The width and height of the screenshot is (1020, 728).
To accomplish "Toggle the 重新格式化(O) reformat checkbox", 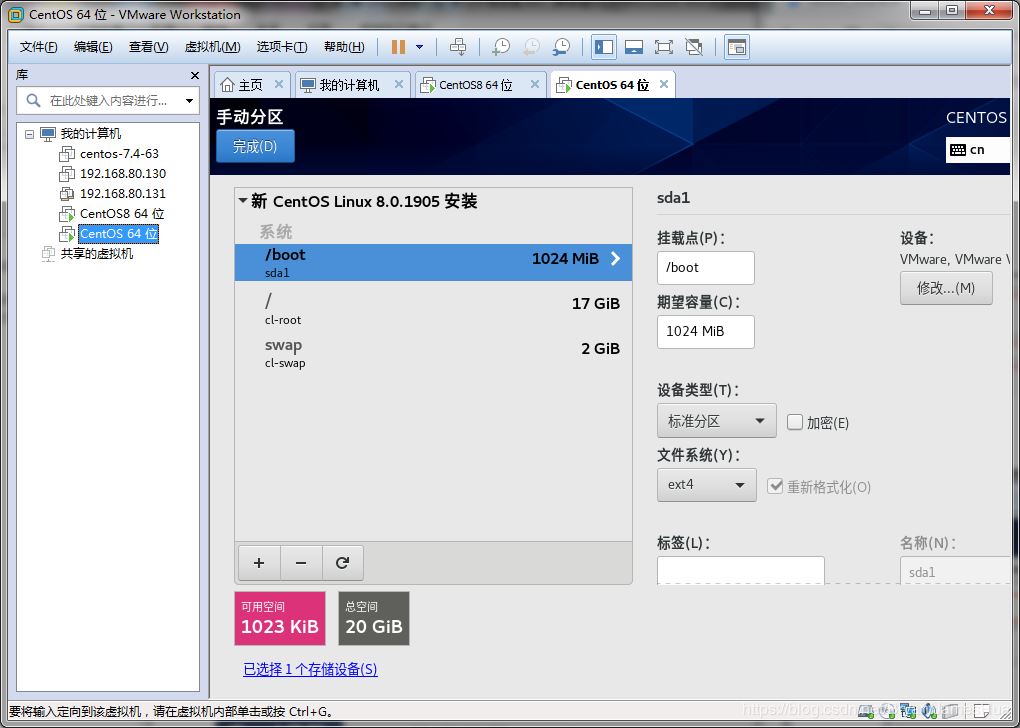I will tap(775, 486).
